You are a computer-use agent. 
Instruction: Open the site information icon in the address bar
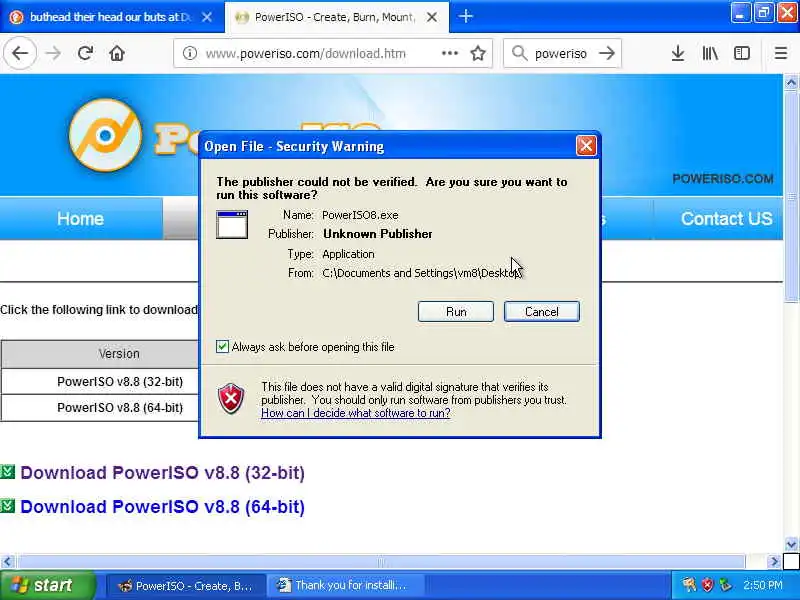(x=190, y=53)
